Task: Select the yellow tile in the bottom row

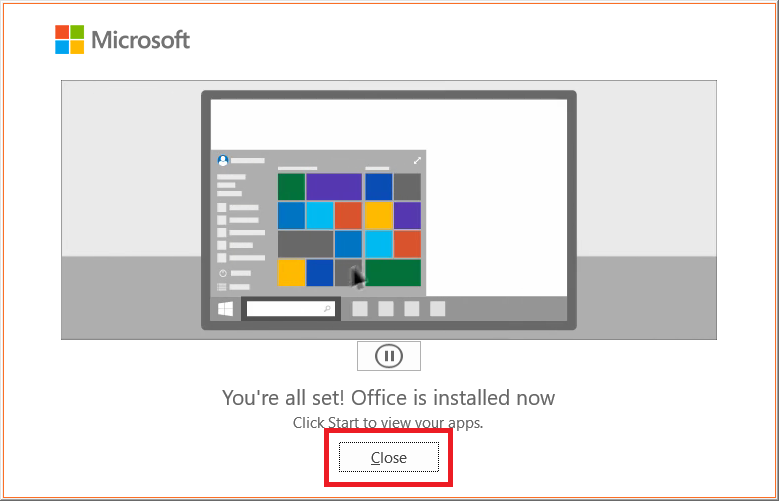Action: coord(291,273)
